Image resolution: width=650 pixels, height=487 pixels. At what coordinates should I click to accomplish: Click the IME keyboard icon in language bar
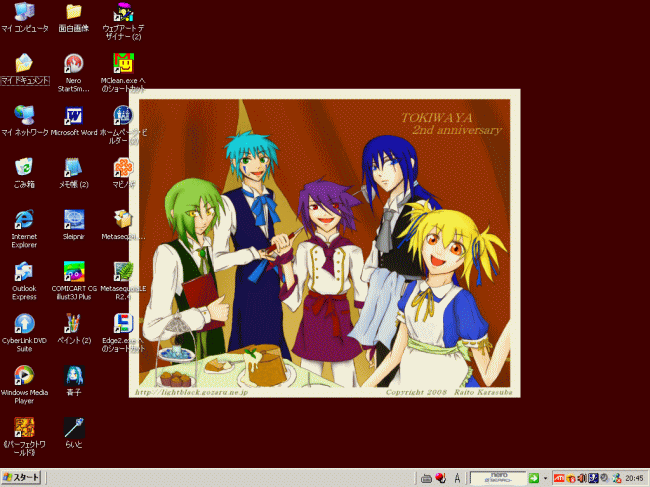coord(426,478)
